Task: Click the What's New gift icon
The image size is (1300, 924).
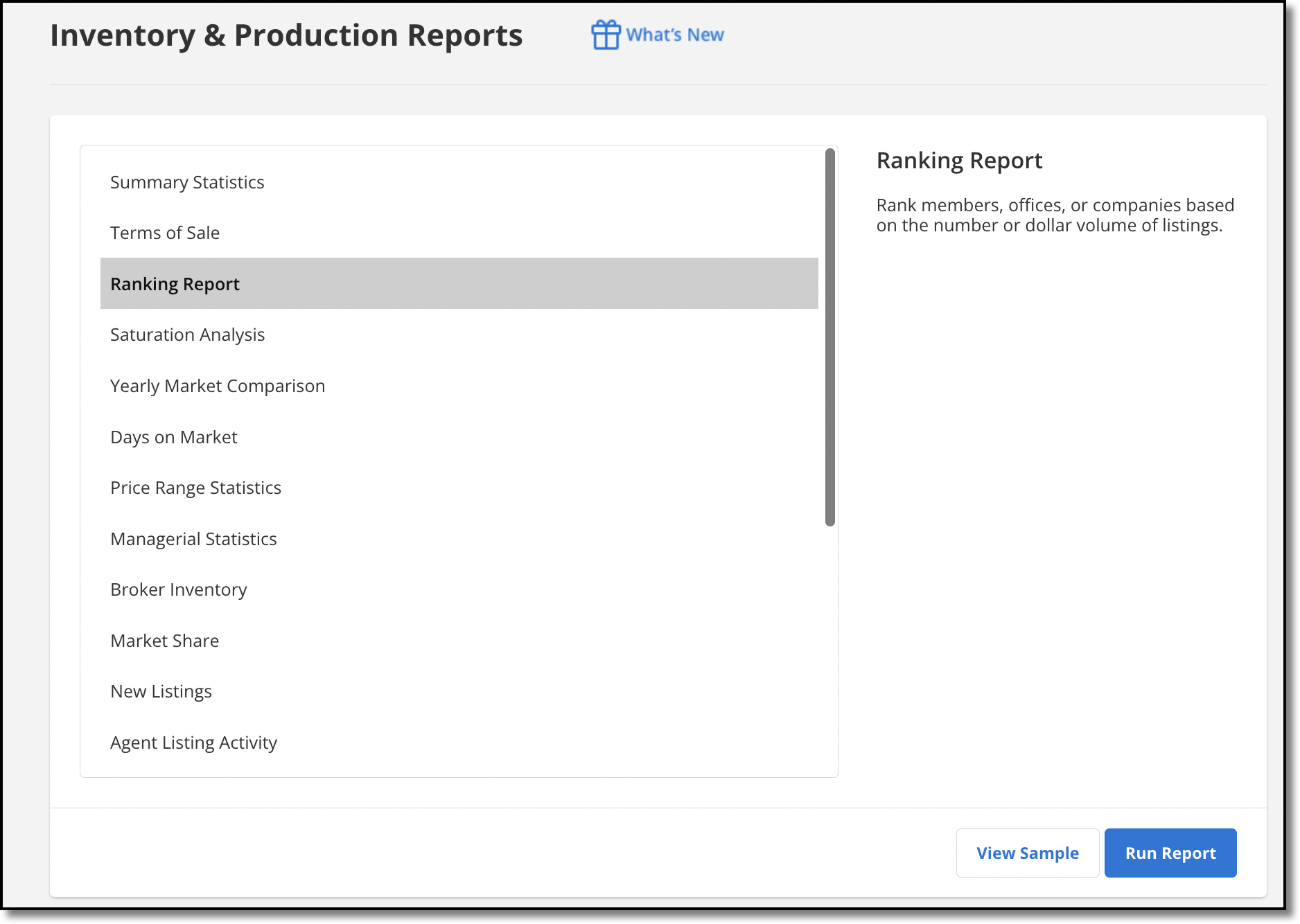Action: tap(606, 35)
